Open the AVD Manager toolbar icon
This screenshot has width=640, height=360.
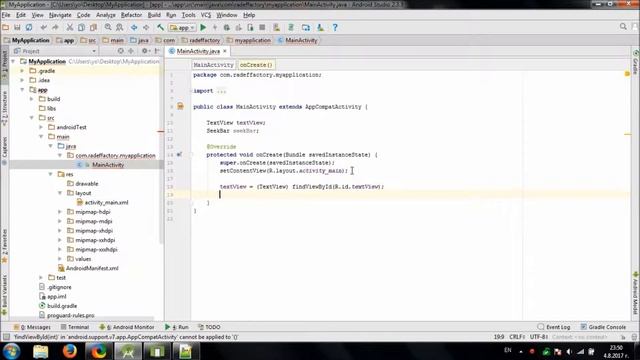click(276, 27)
